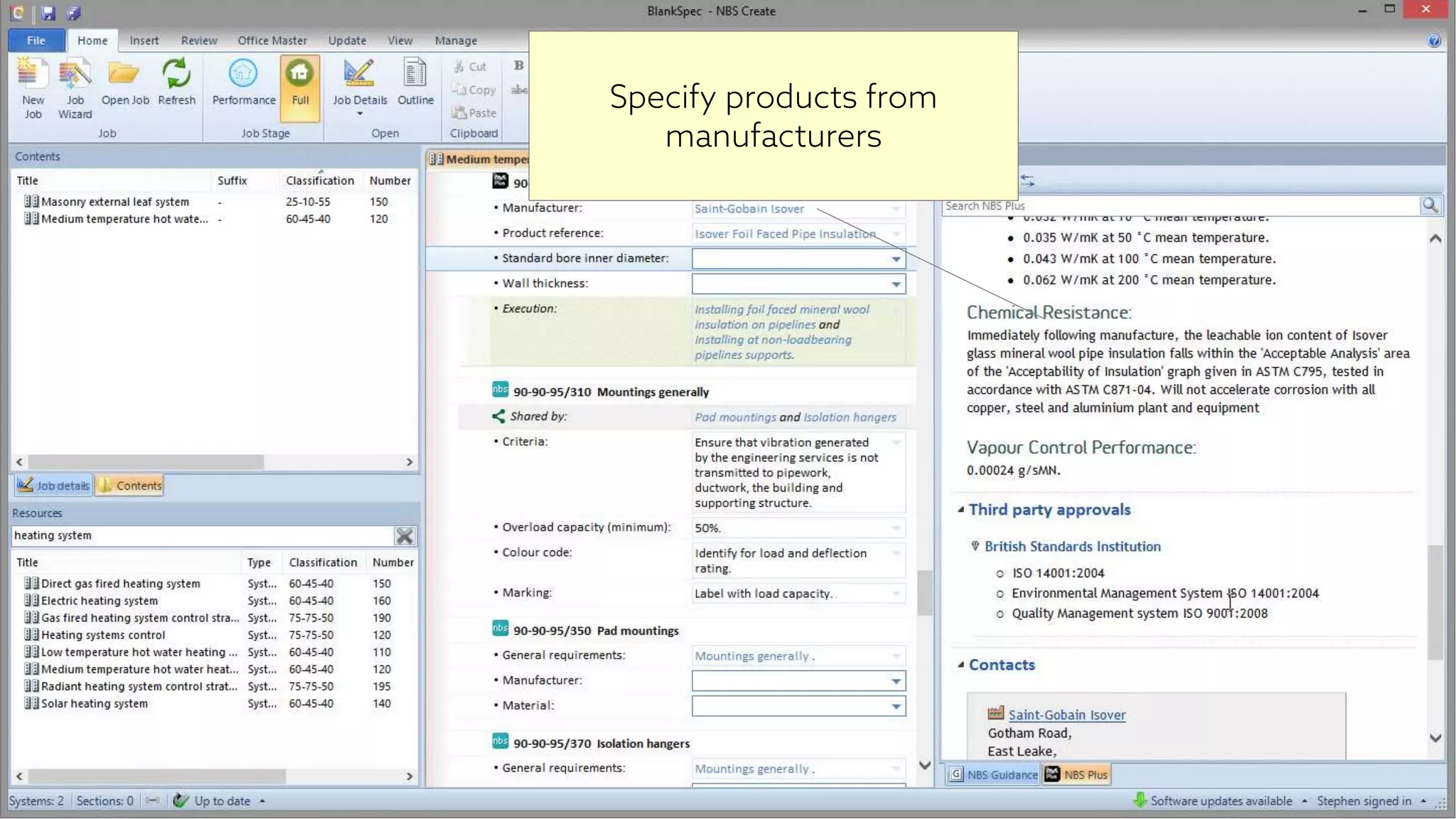Select Masonry external leaf system row
This screenshot has width=1456, height=819.
pos(213,202)
